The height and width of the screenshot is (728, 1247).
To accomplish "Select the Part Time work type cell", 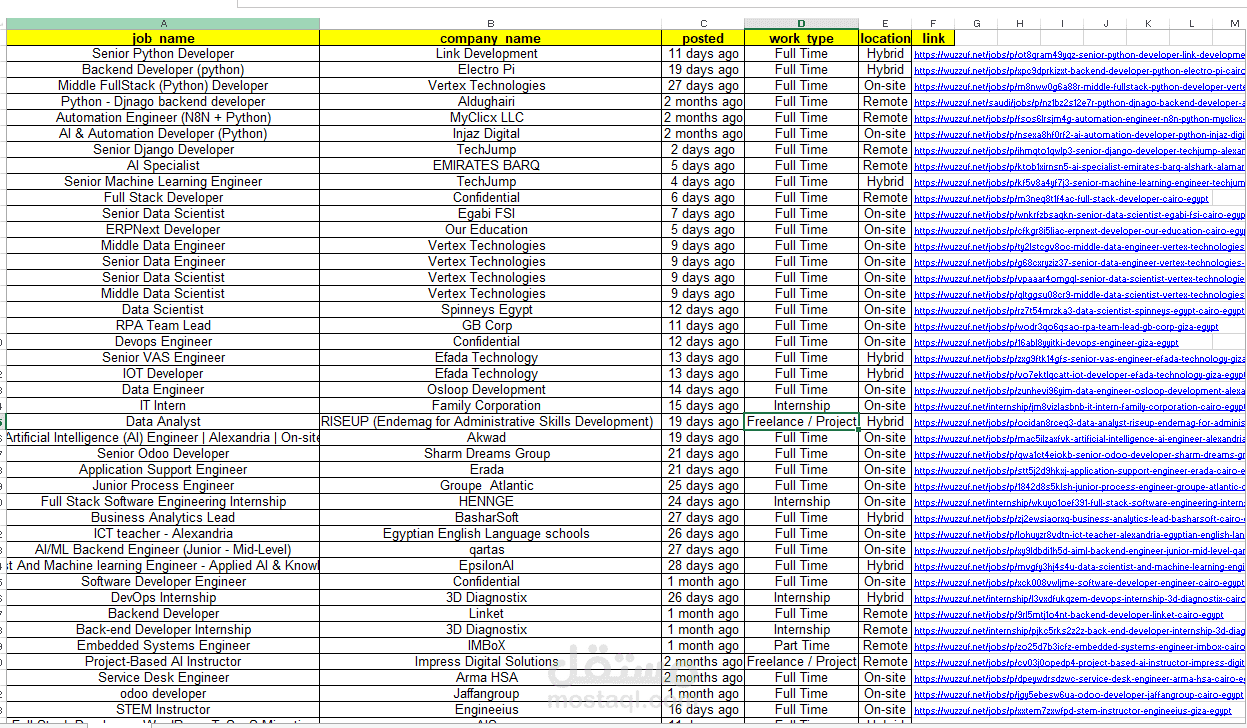I will point(801,646).
